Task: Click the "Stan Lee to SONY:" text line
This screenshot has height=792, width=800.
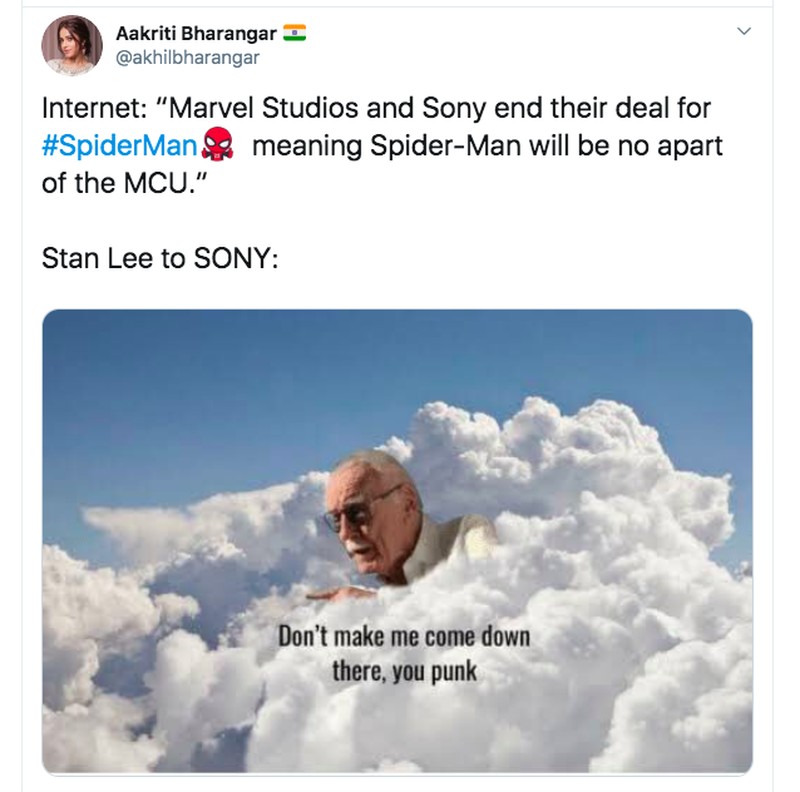Action: pos(158,258)
